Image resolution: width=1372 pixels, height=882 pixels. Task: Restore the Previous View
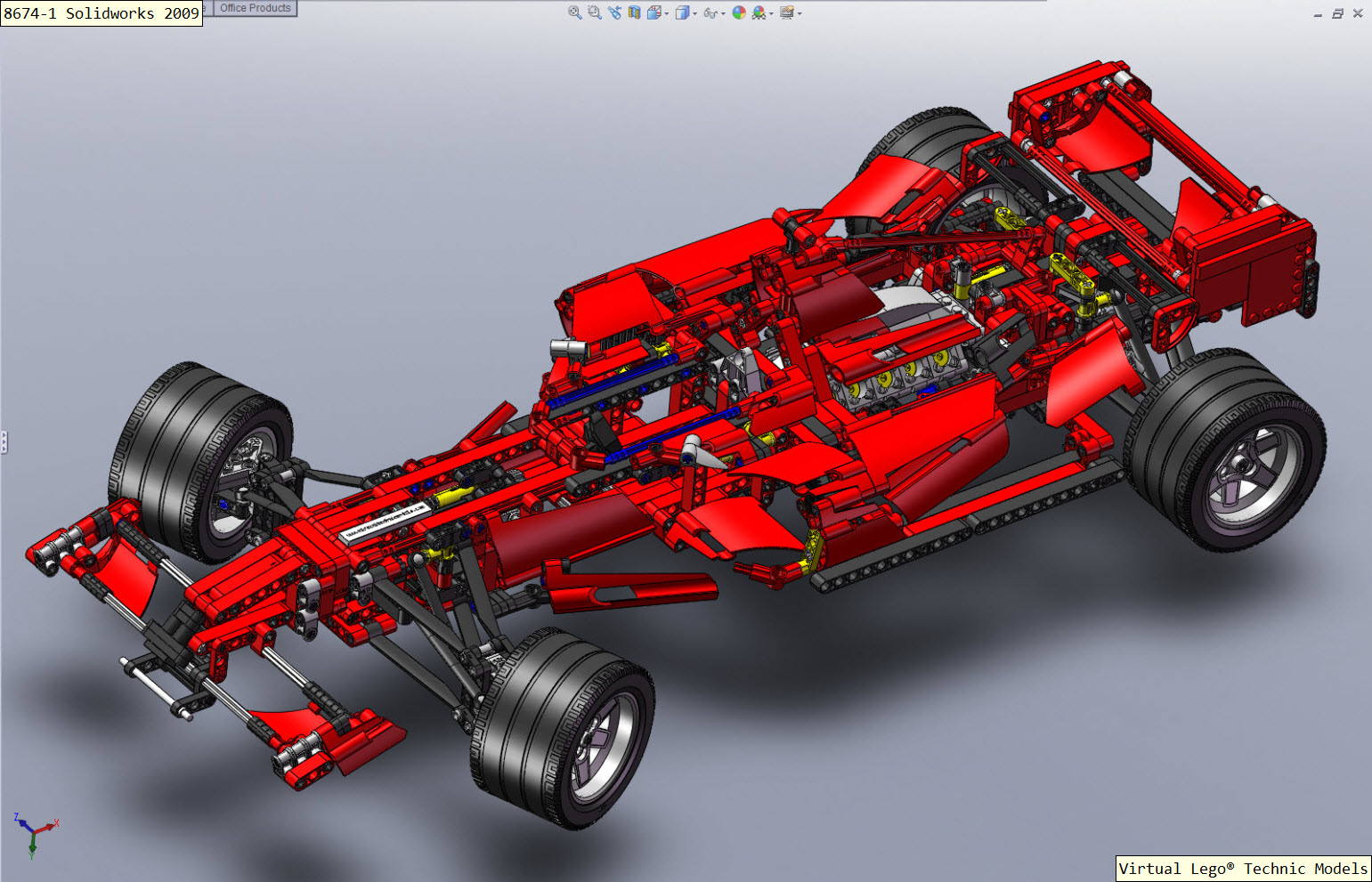614,12
